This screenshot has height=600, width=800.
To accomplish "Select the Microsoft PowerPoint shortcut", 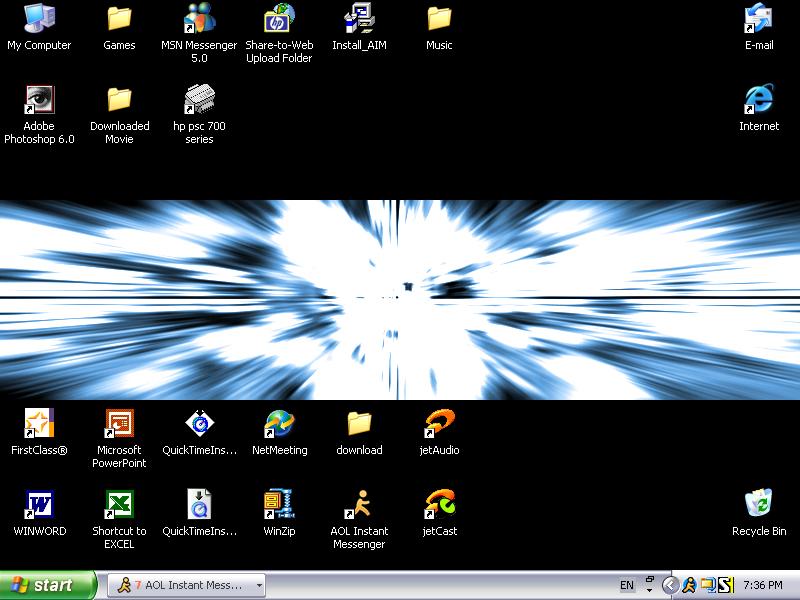I will point(119,424).
